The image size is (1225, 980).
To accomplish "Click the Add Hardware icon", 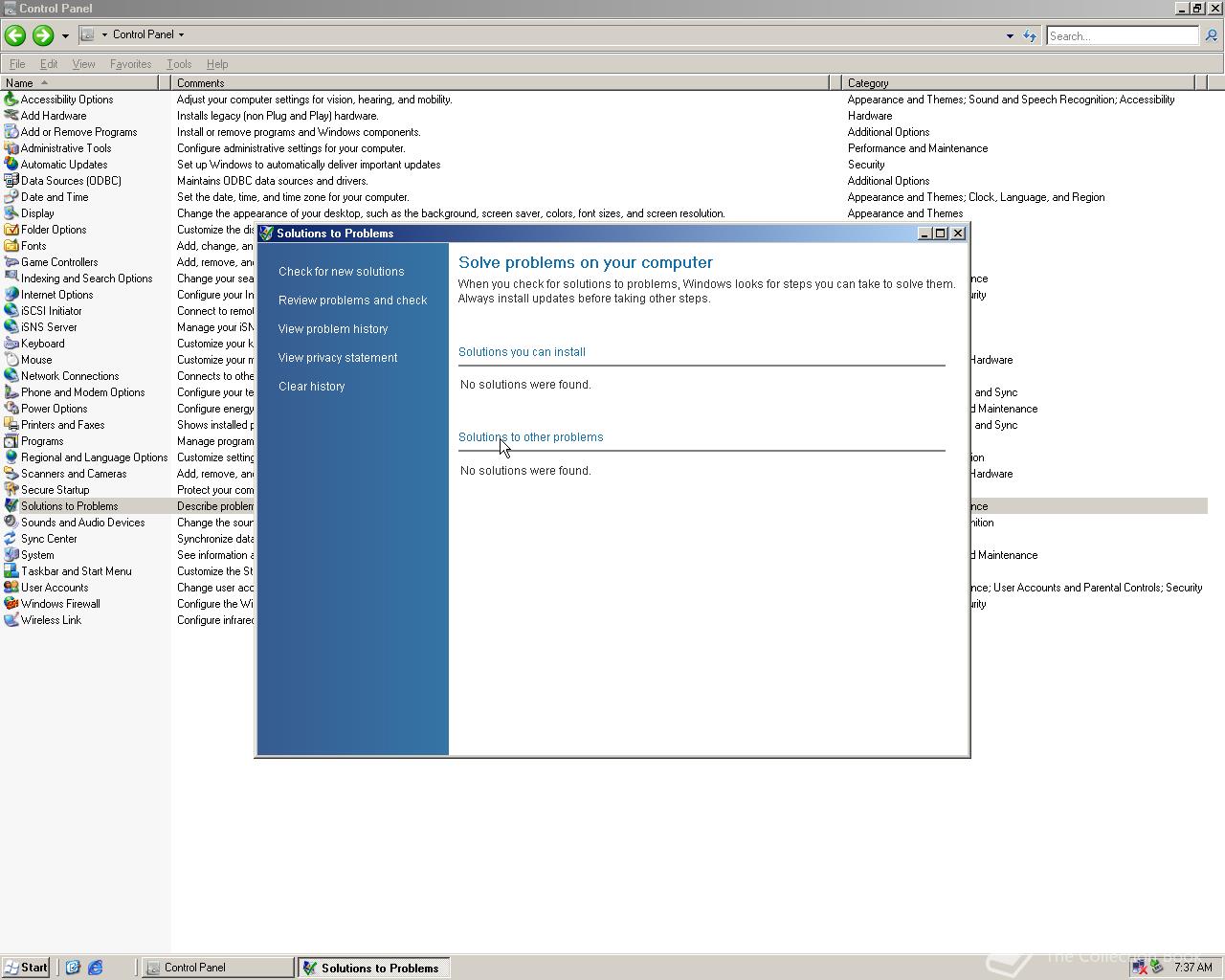I will 11,116.
